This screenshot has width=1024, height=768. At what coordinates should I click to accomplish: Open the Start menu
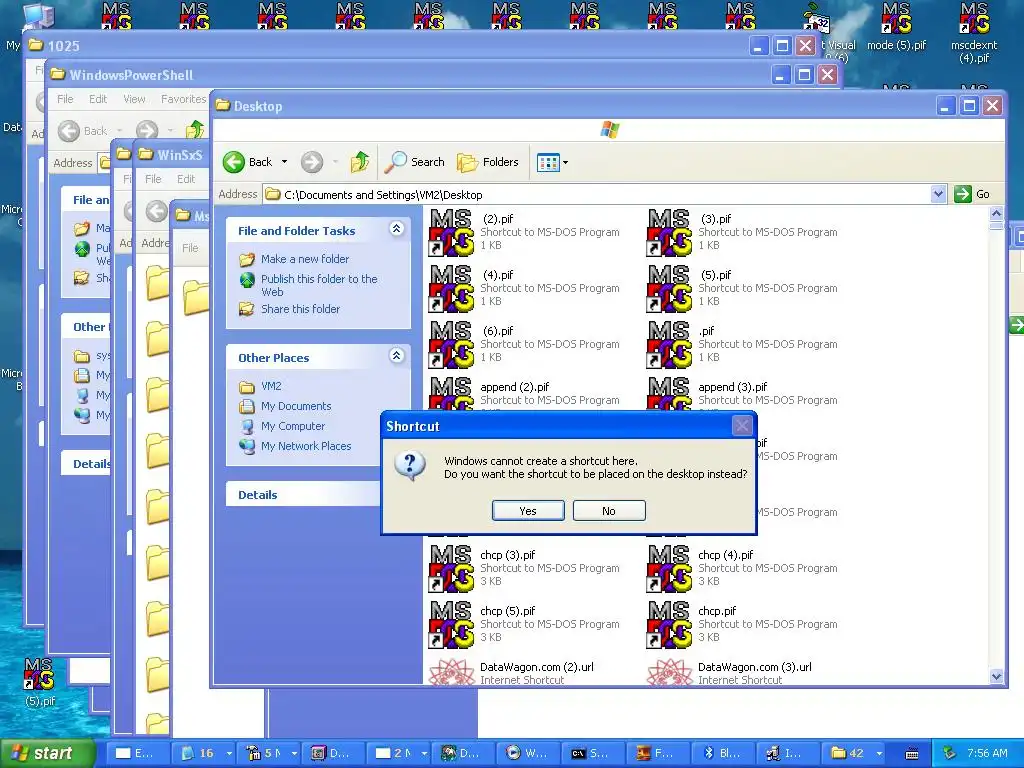[x=46, y=754]
